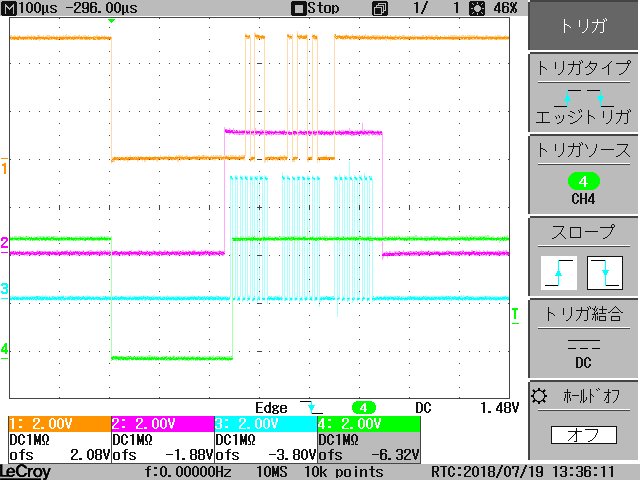Open the トリガ menu header
Viewport: 640px width, 480px height.
coord(583,25)
